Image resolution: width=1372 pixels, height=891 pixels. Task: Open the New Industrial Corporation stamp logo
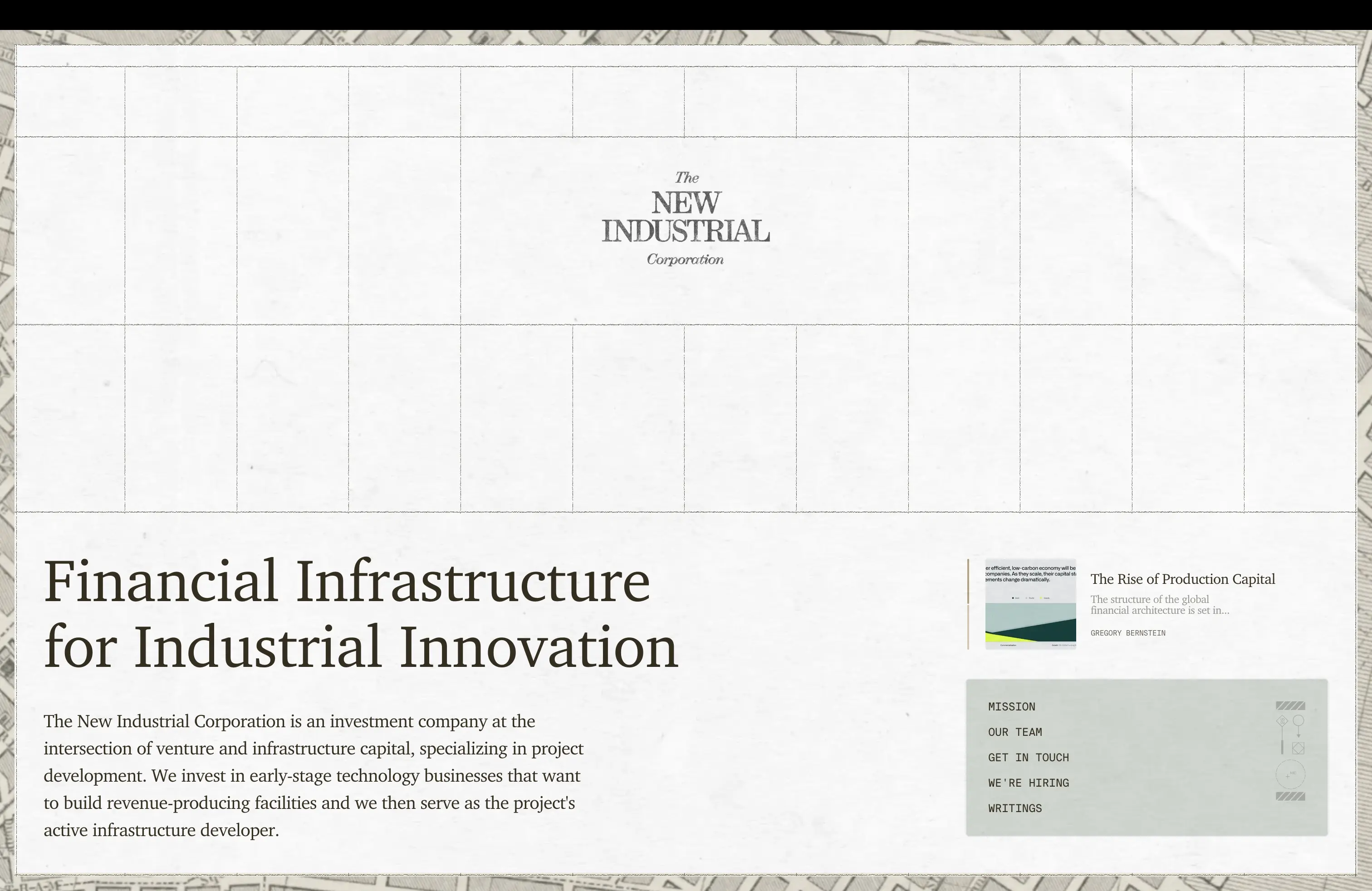pos(686,220)
